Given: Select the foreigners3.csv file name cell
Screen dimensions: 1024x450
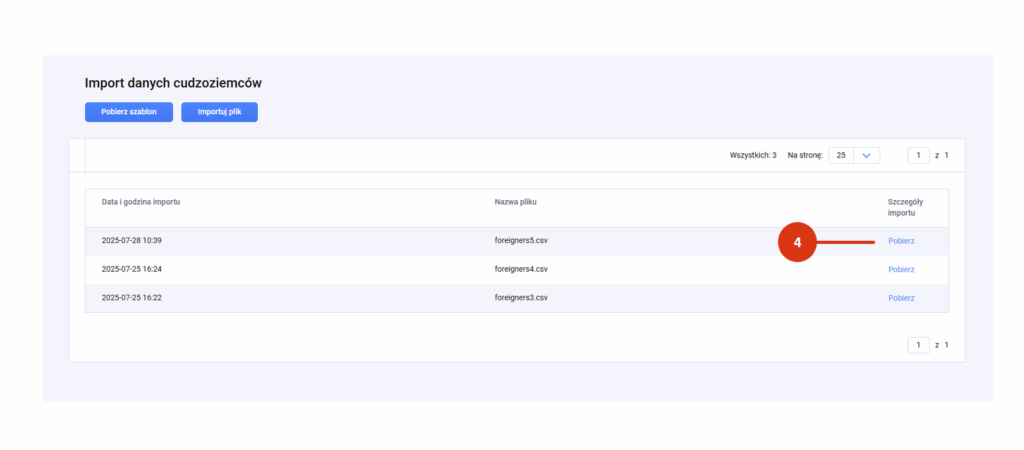Looking at the screenshot, I should [521, 298].
